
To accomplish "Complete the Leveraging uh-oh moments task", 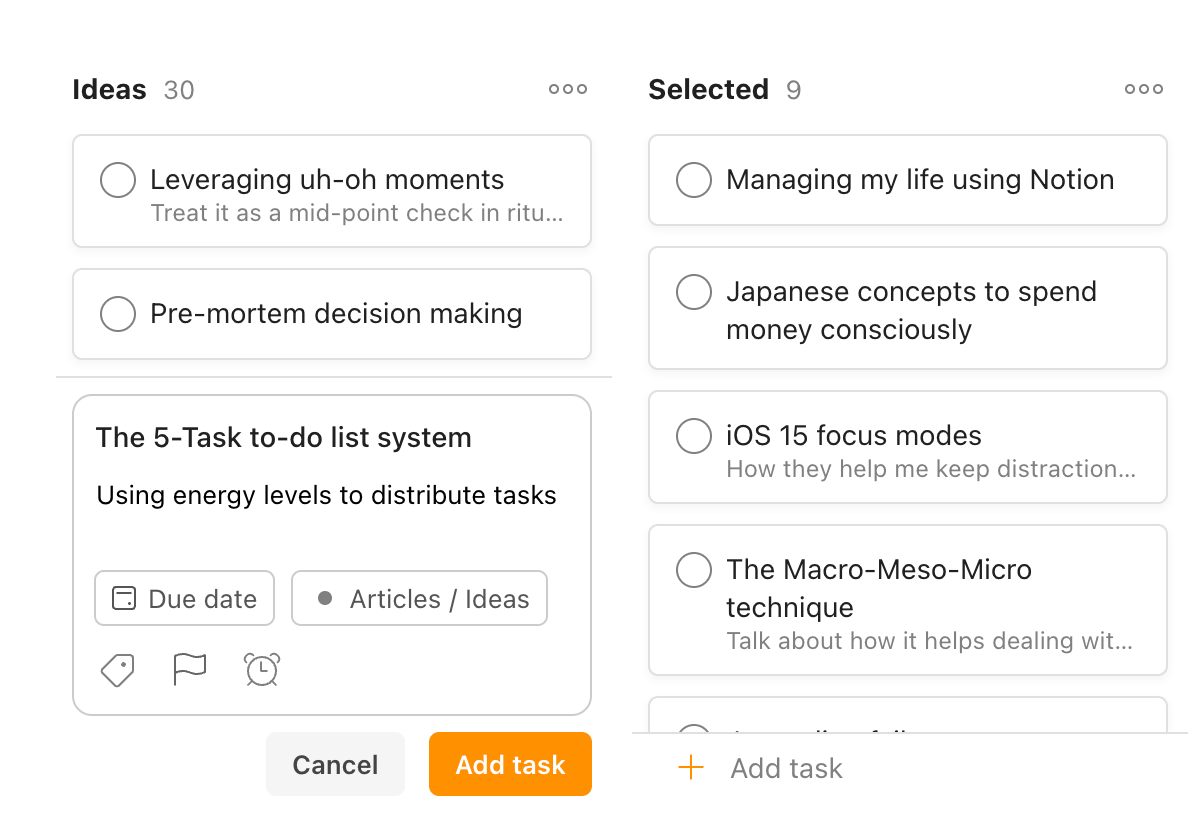I will [x=118, y=181].
